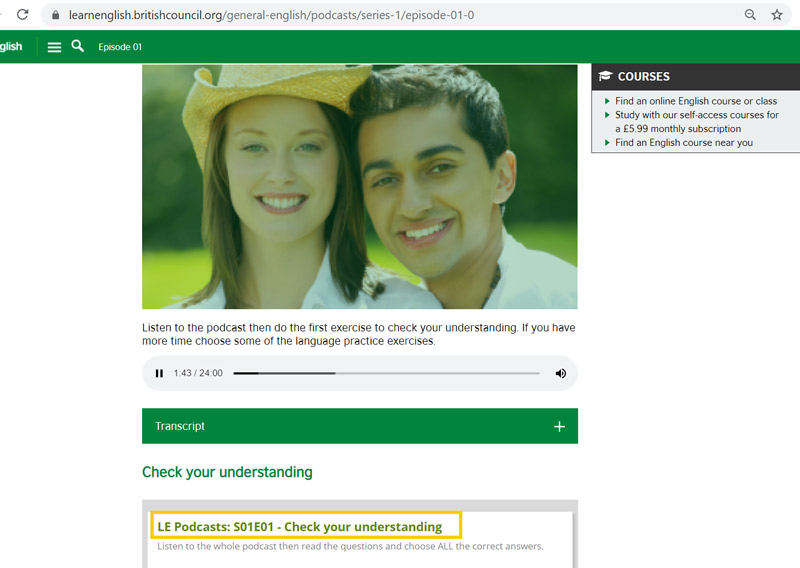Open 'Study with our self-access courses' link
The height and width of the screenshot is (568, 800).
(696, 115)
